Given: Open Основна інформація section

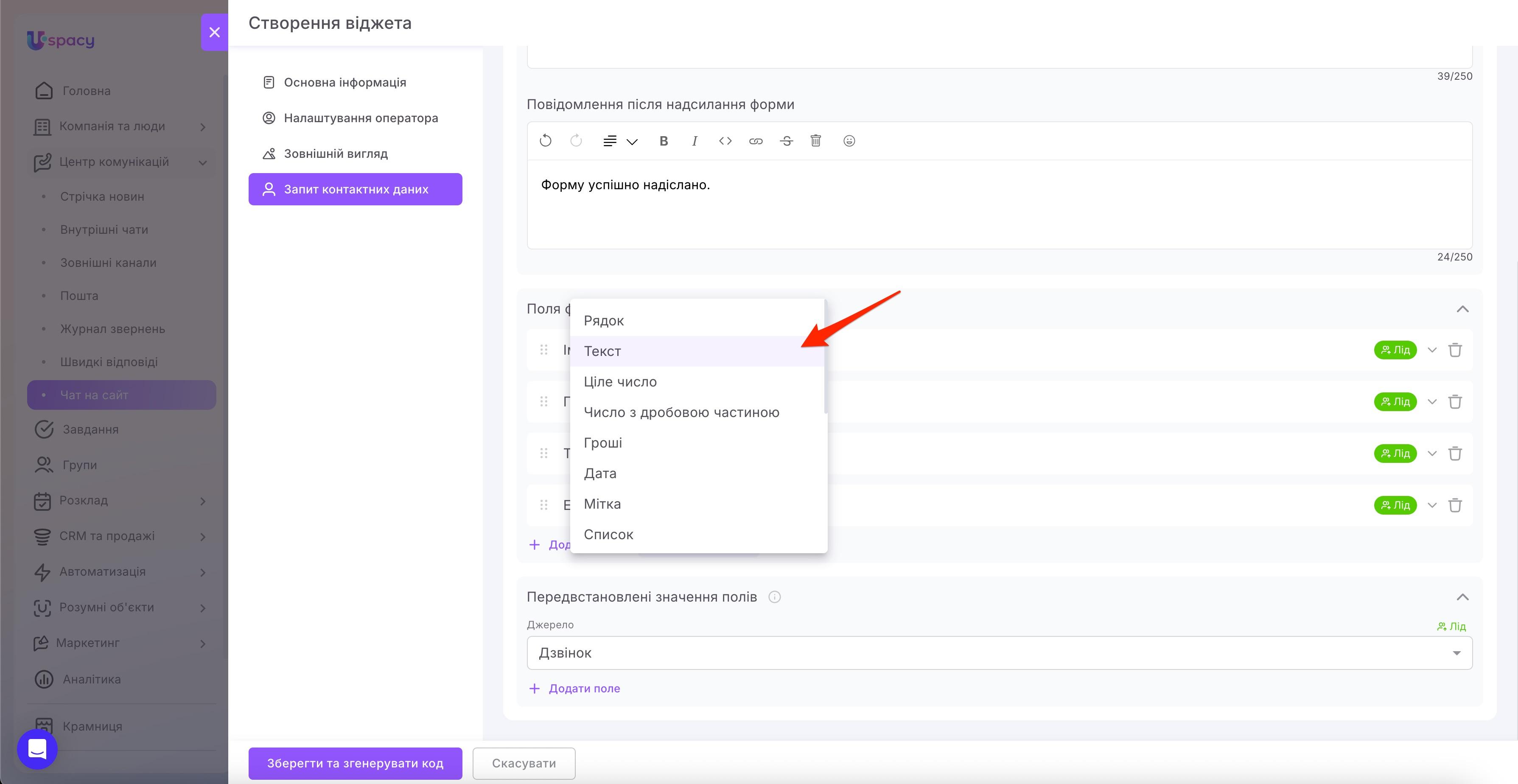Looking at the screenshot, I should point(356,83).
